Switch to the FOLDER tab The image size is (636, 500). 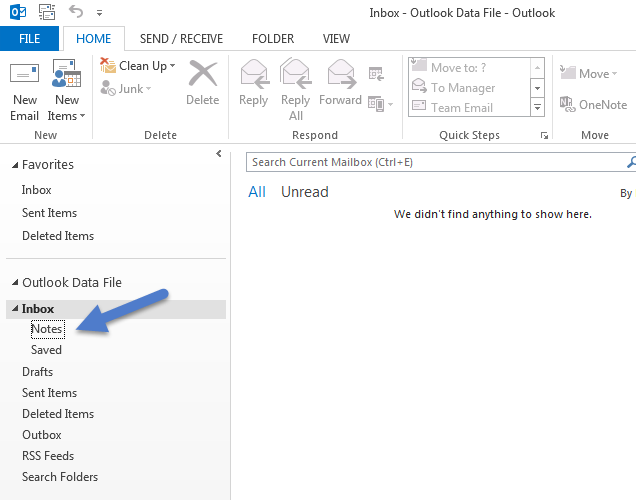tap(273, 39)
